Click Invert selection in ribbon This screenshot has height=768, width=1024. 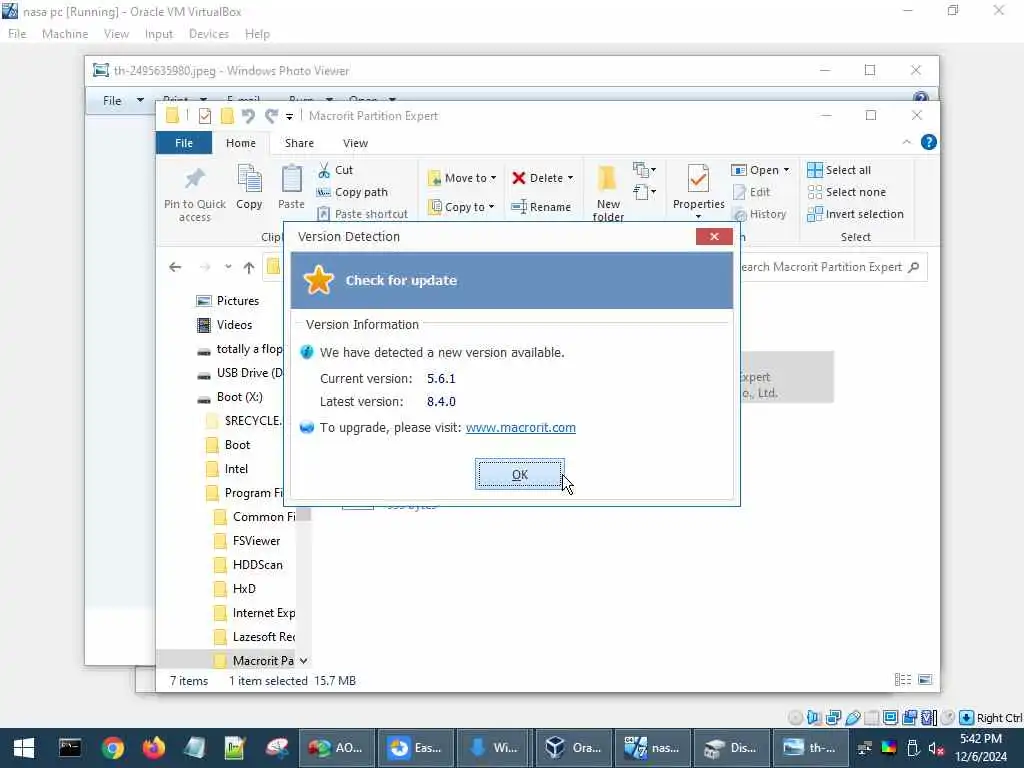(856, 214)
